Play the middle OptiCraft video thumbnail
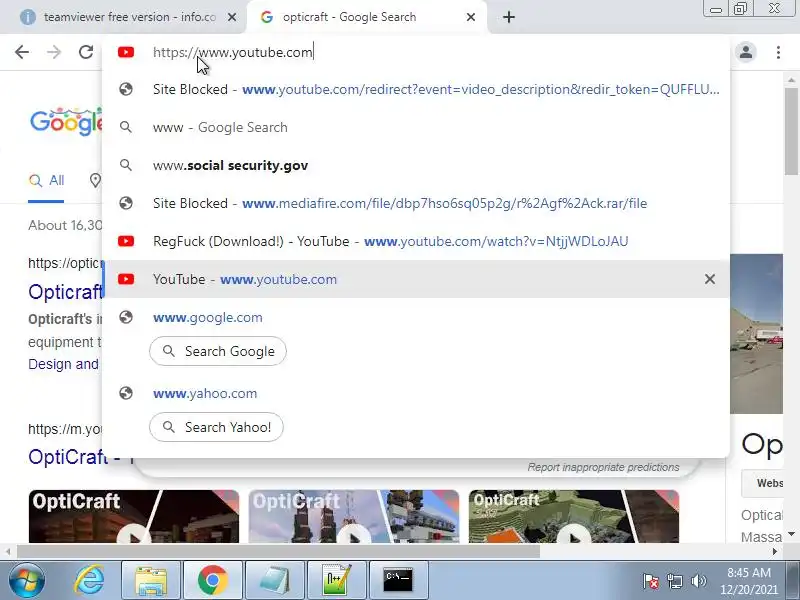The image size is (800, 600). tap(354, 516)
